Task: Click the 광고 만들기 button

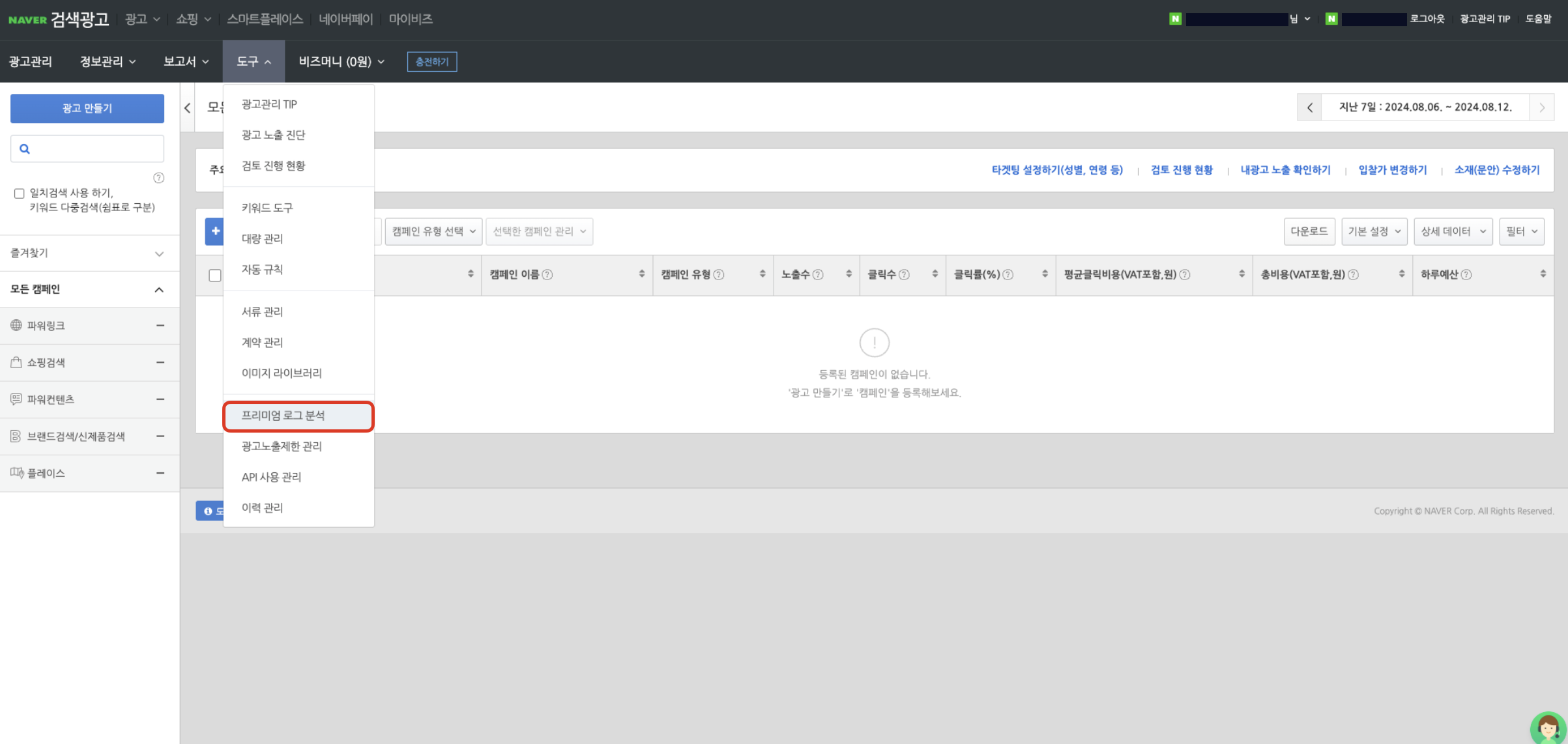Action: (x=87, y=108)
